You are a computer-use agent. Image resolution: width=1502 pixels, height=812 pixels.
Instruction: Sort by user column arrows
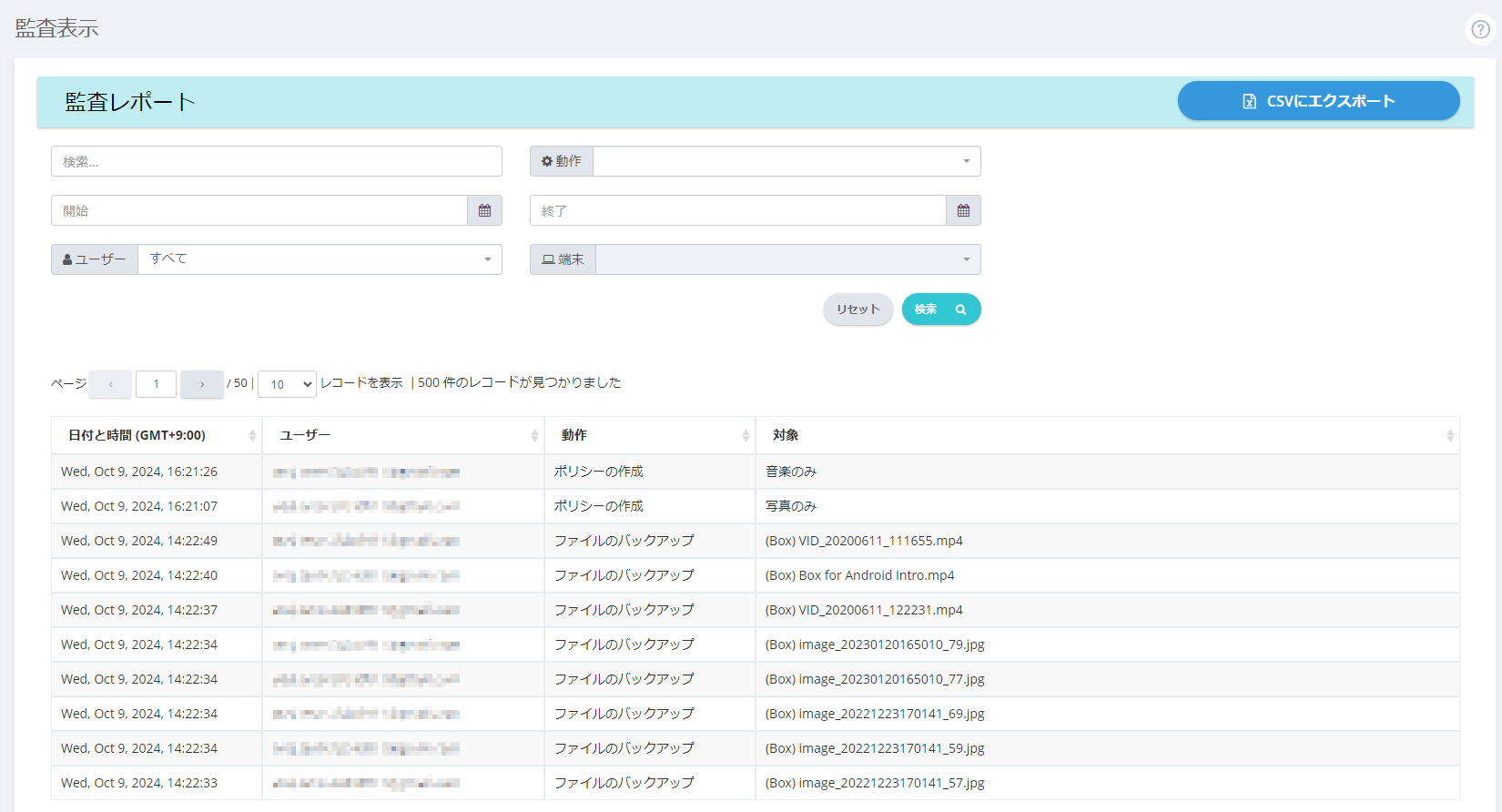pyautogui.click(x=534, y=436)
